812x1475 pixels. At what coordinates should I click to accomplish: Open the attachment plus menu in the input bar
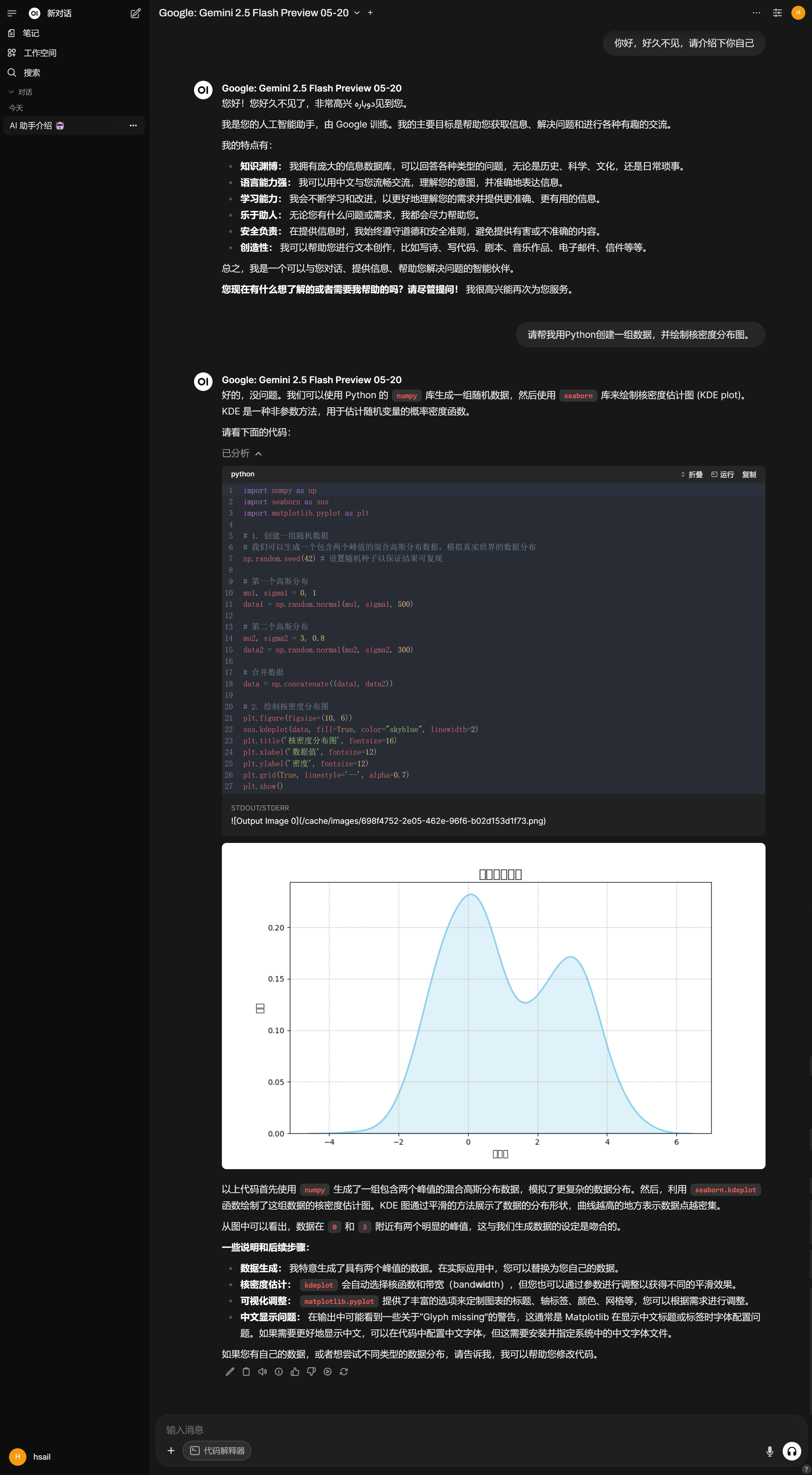pyautogui.click(x=171, y=1450)
